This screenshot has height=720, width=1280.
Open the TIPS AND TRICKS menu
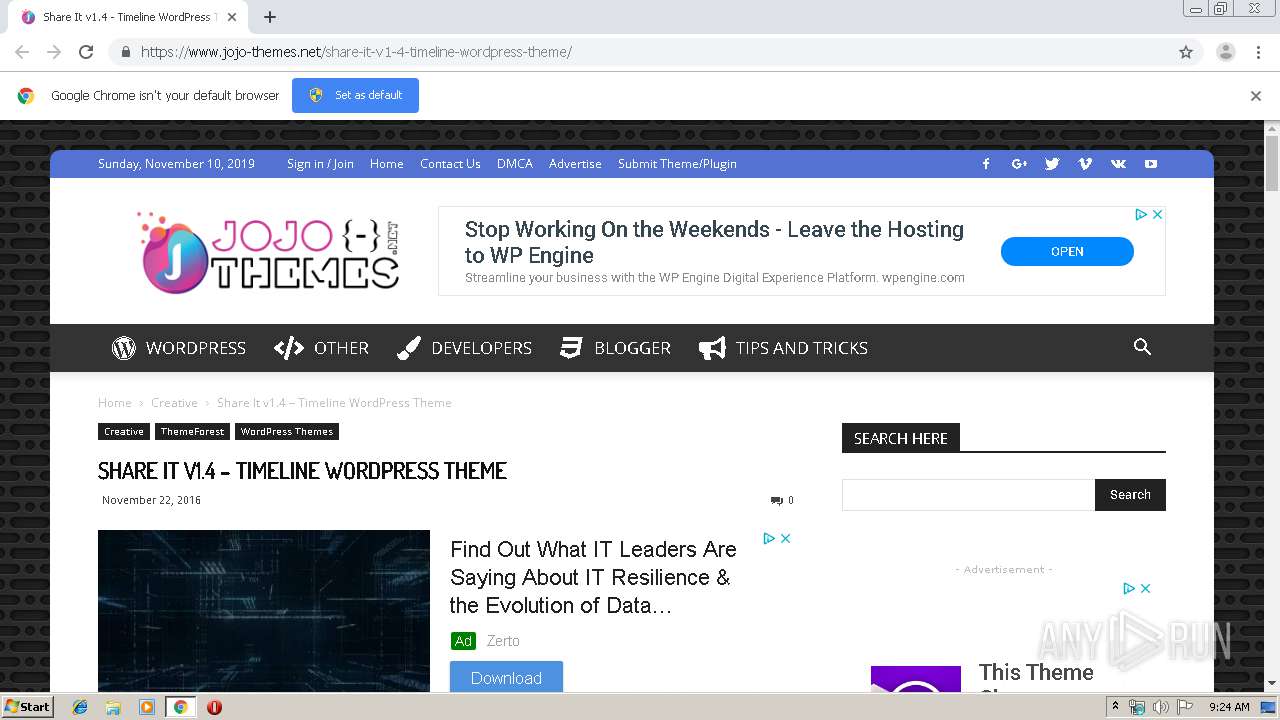coord(783,348)
